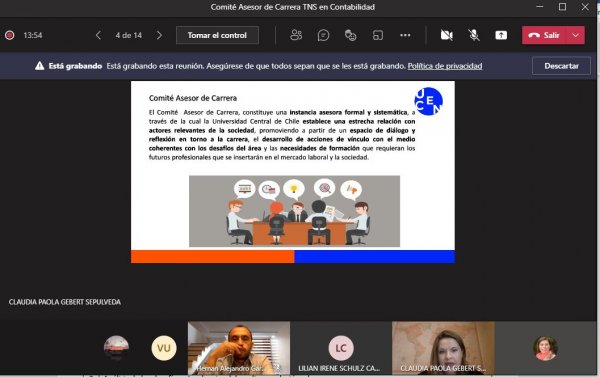Image resolution: width=600 pixels, height=377 pixels.
Task: Unmute the microphone
Action: click(474, 35)
